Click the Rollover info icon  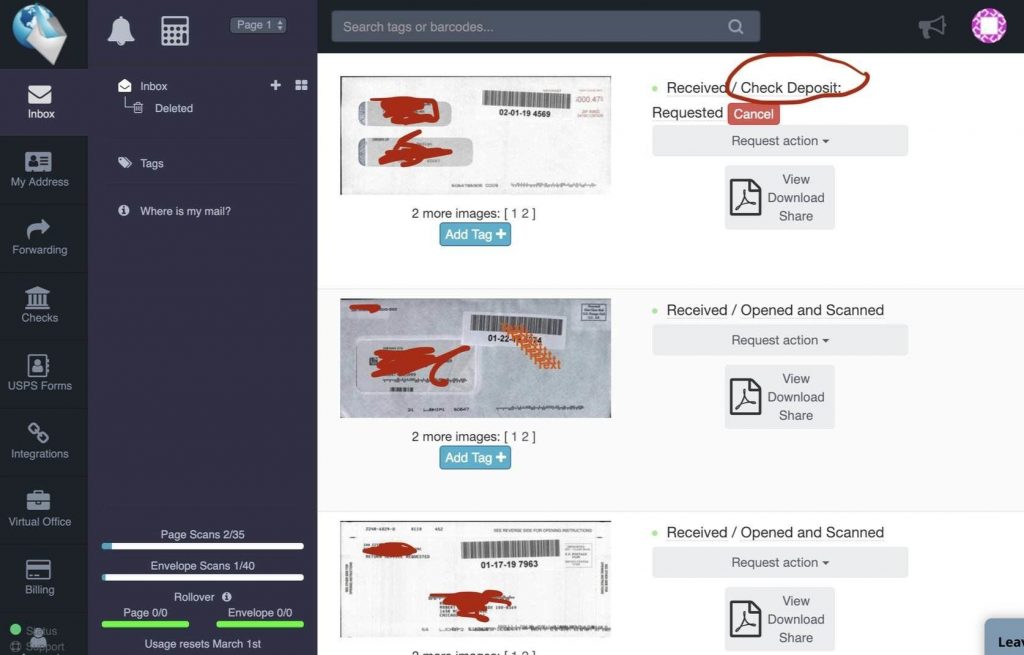tap(227, 597)
